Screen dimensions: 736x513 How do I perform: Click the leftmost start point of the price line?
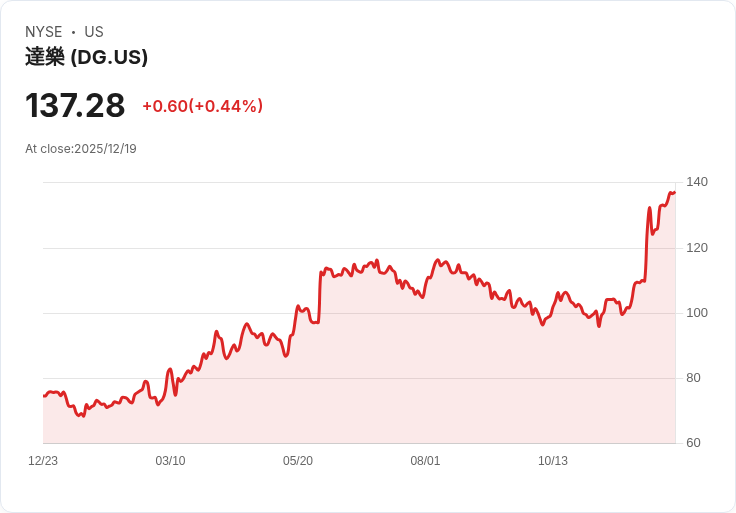(x=44, y=396)
